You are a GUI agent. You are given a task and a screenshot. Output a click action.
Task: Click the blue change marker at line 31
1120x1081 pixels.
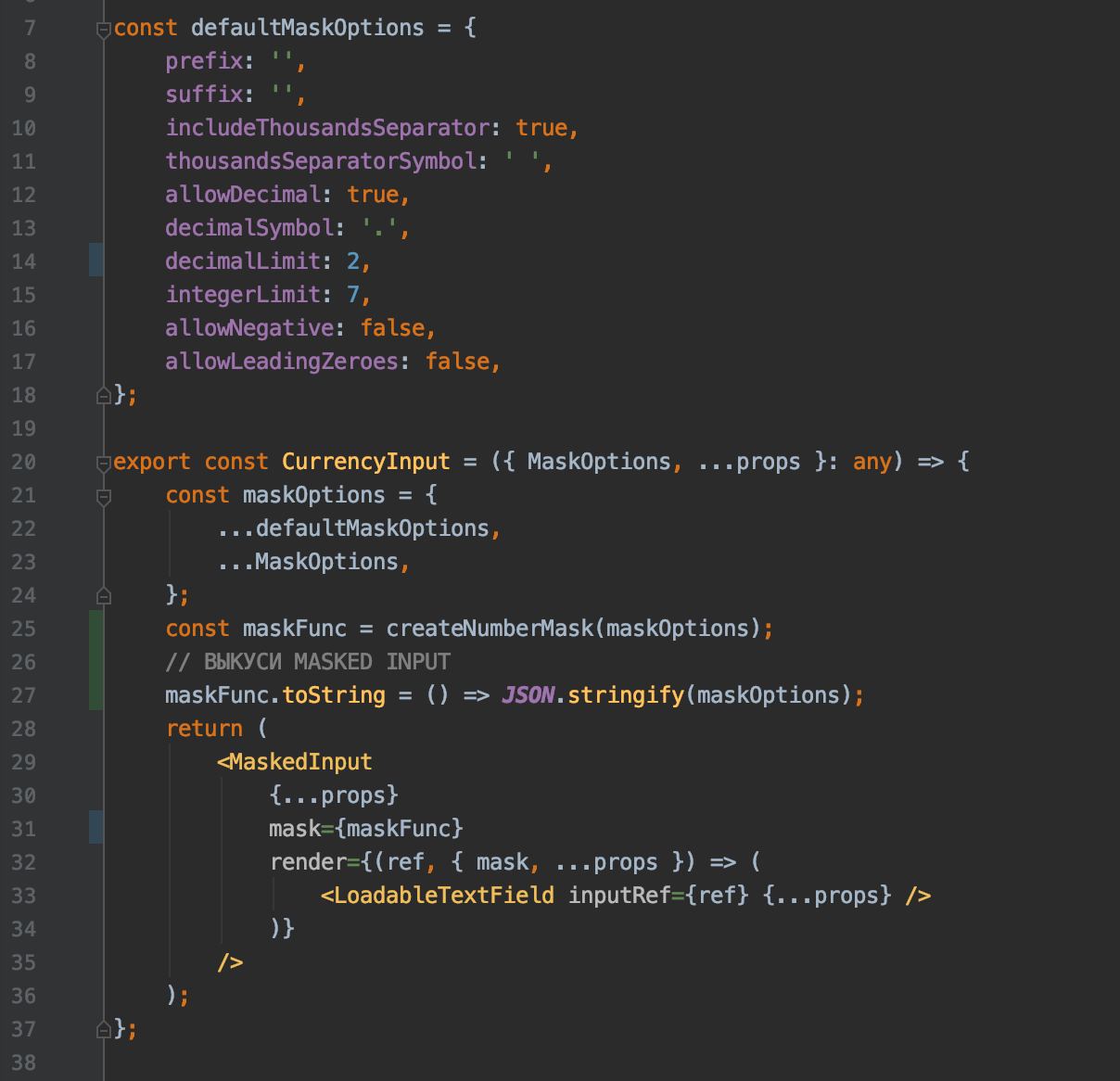click(x=95, y=828)
